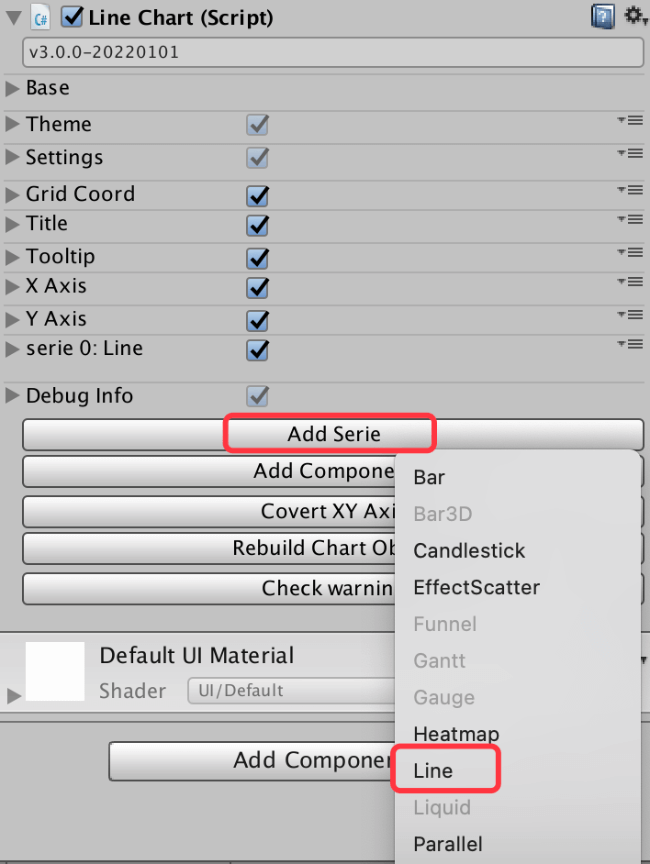
Task: Open the X Axis row options icon
Action: [629, 283]
